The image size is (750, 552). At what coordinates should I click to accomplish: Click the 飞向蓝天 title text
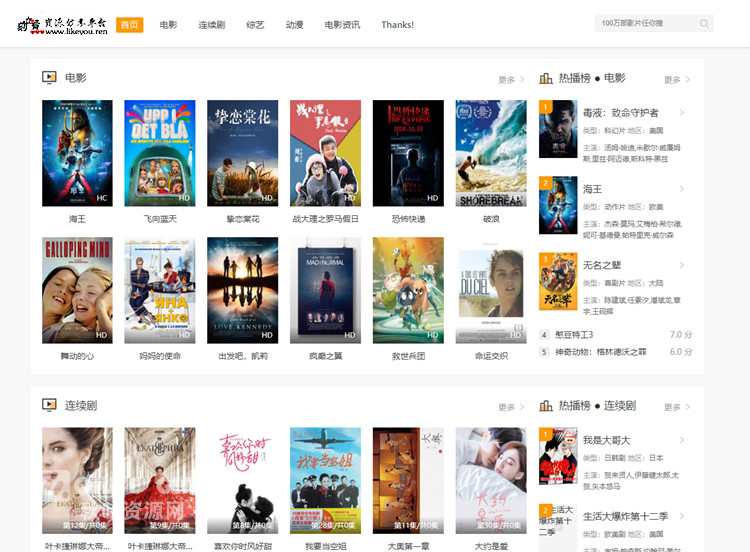[x=160, y=219]
